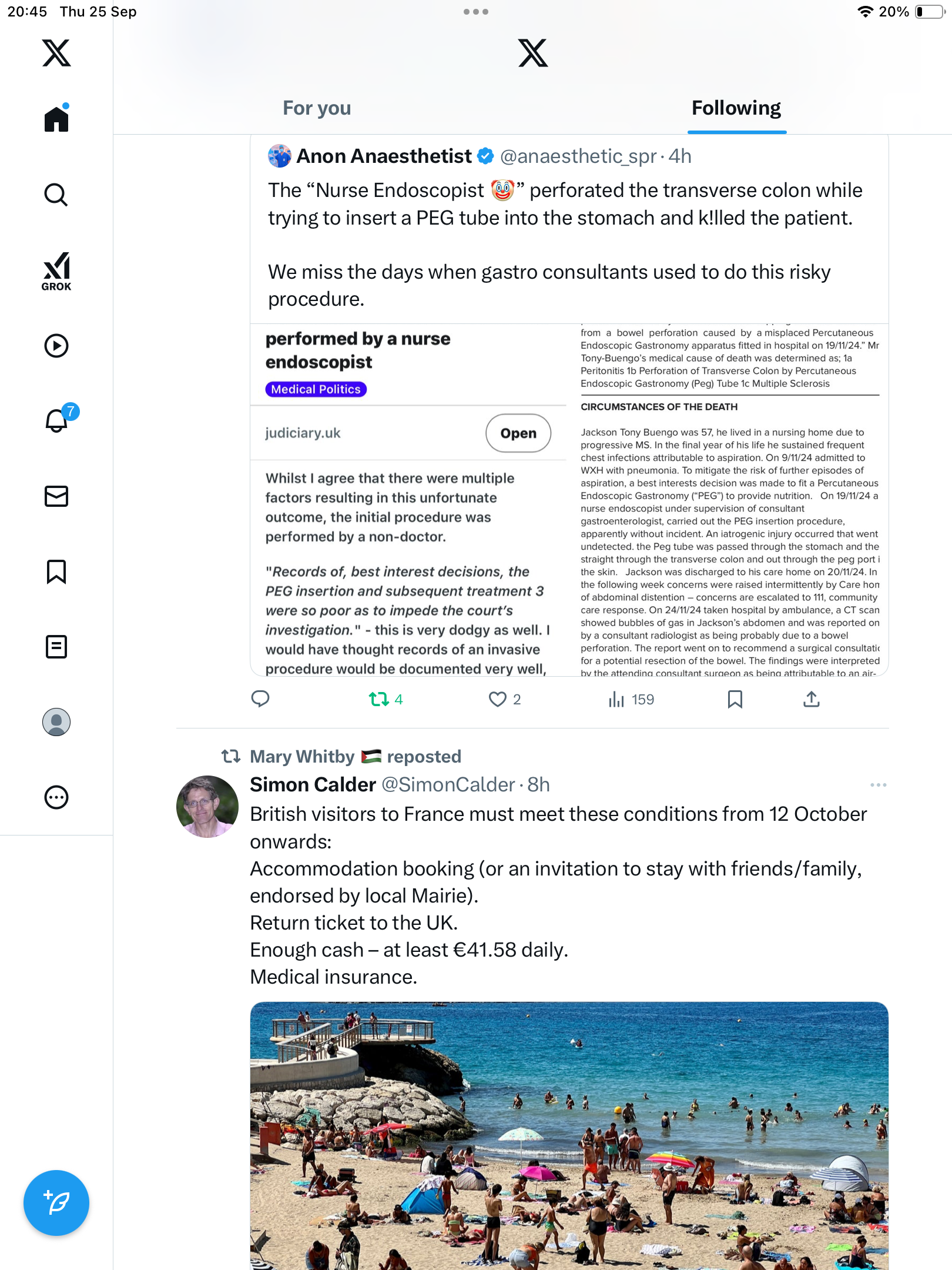
Task: Open the Medical Politics tag
Action: pos(316,389)
